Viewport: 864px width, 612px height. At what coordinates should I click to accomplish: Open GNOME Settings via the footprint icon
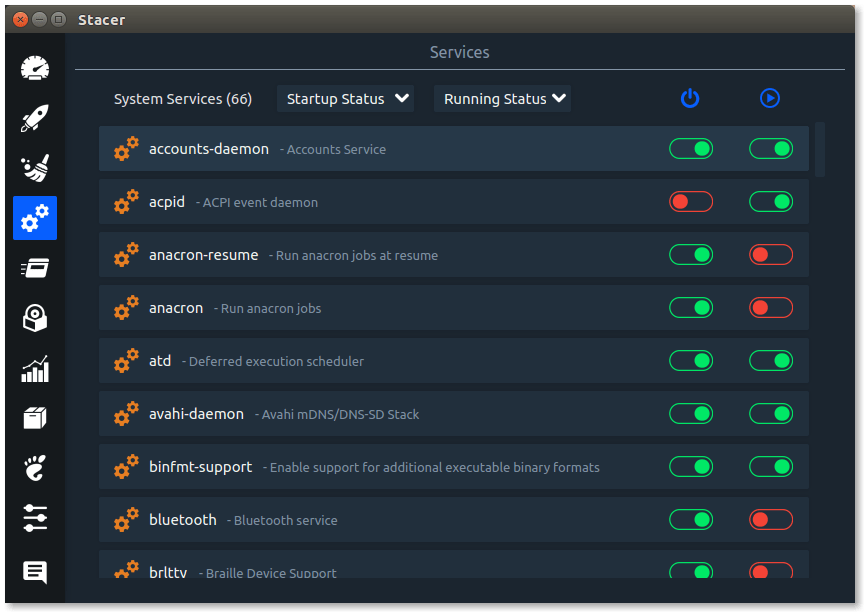coord(35,468)
